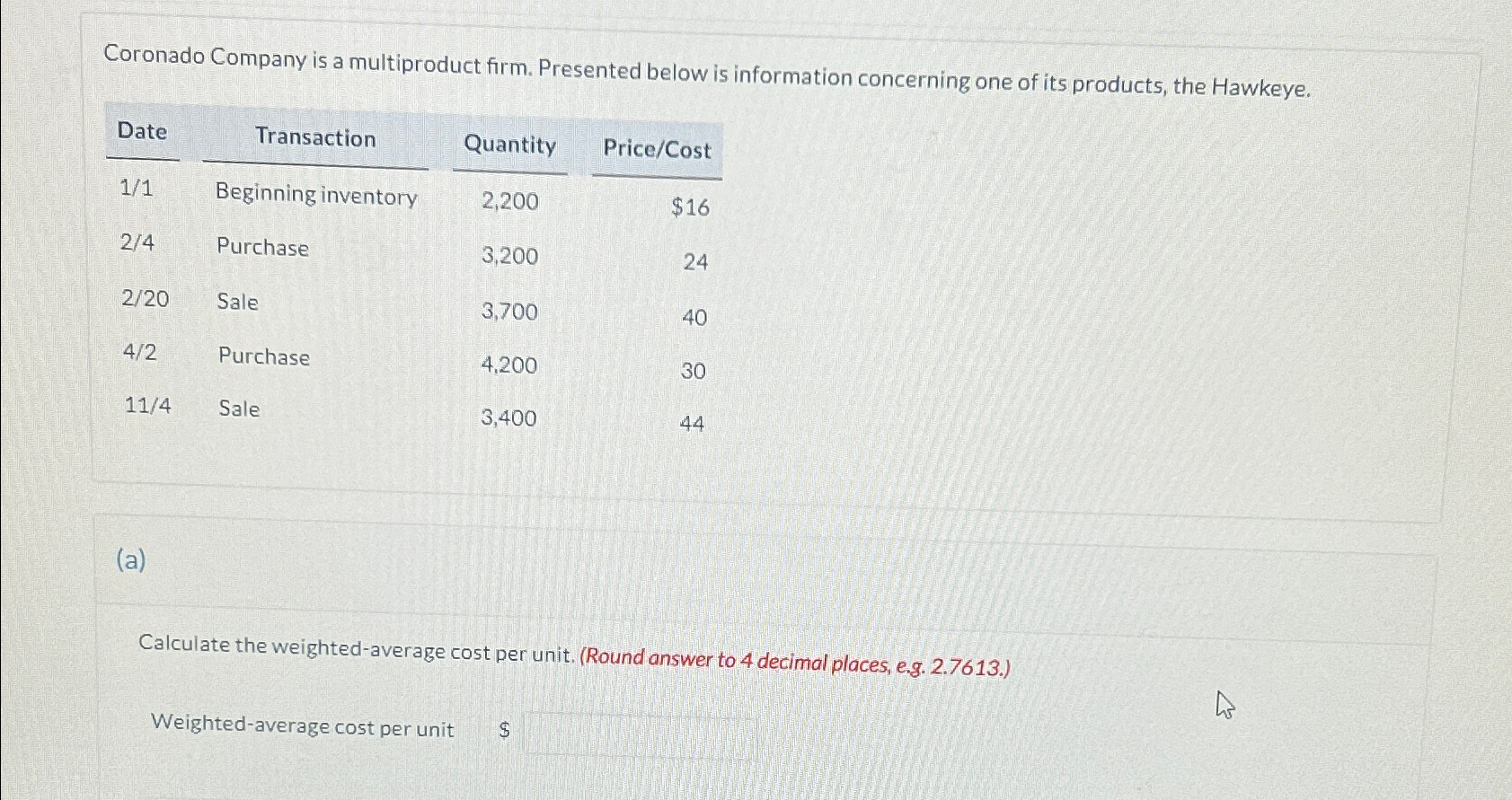Click the quantity value 4,200
Image resolution: width=1512 pixels, height=800 pixels.
click(x=508, y=365)
